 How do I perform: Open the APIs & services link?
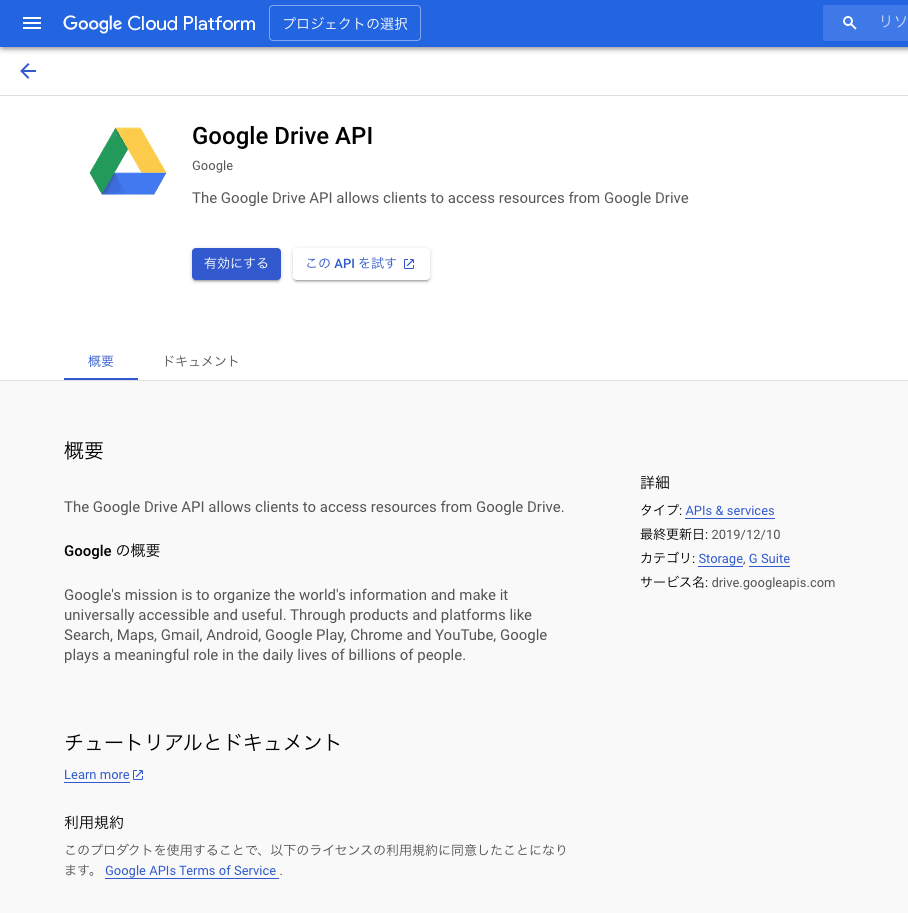coord(730,511)
